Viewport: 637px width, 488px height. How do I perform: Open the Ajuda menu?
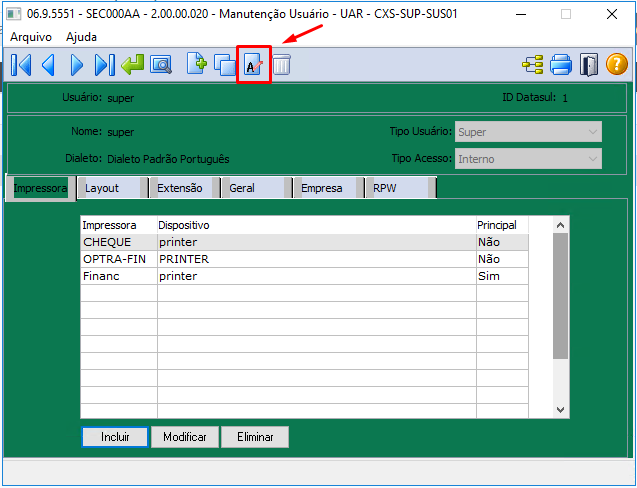coord(81,37)
